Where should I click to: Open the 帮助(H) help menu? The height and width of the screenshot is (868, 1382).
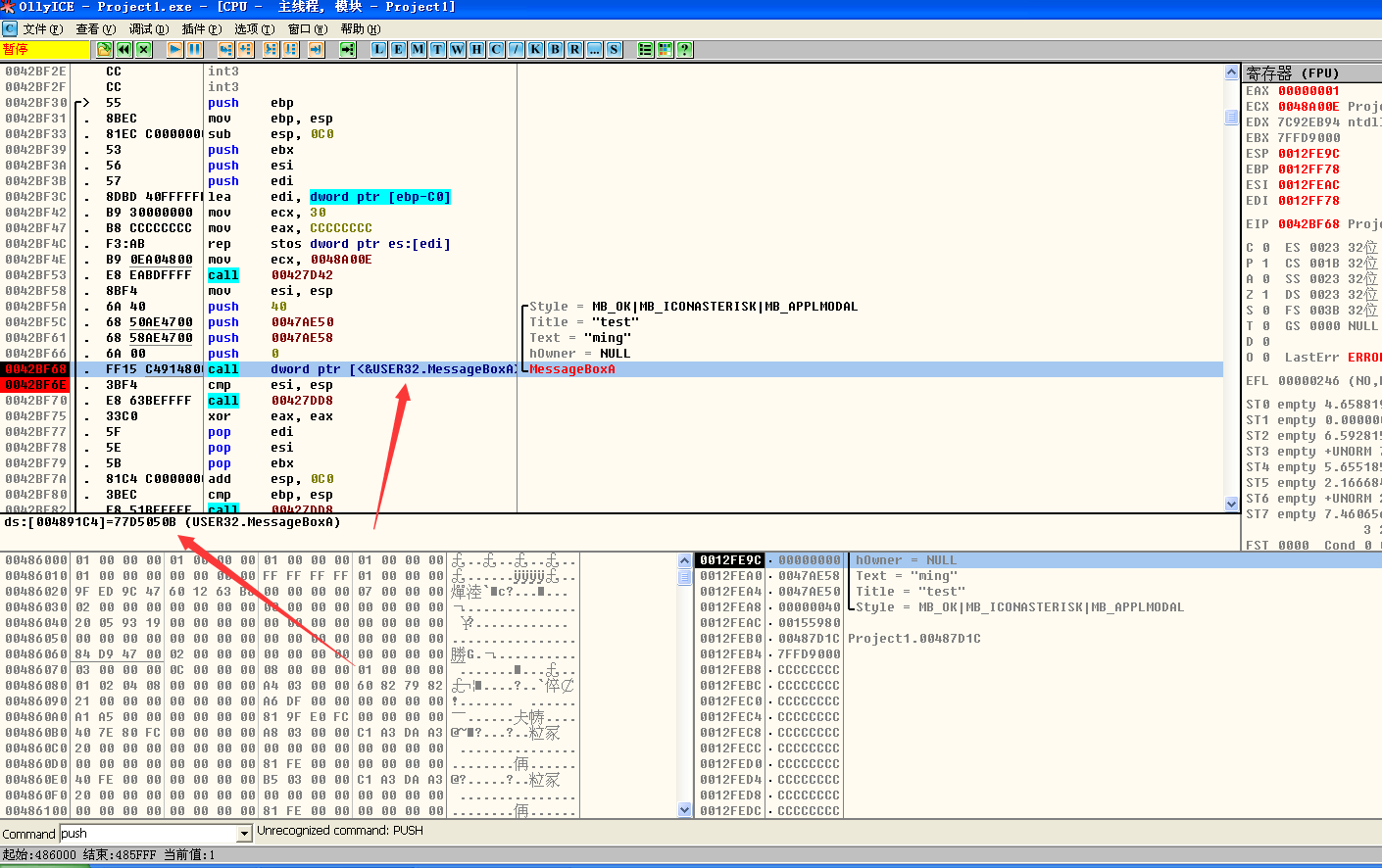(x=360, y=29)
